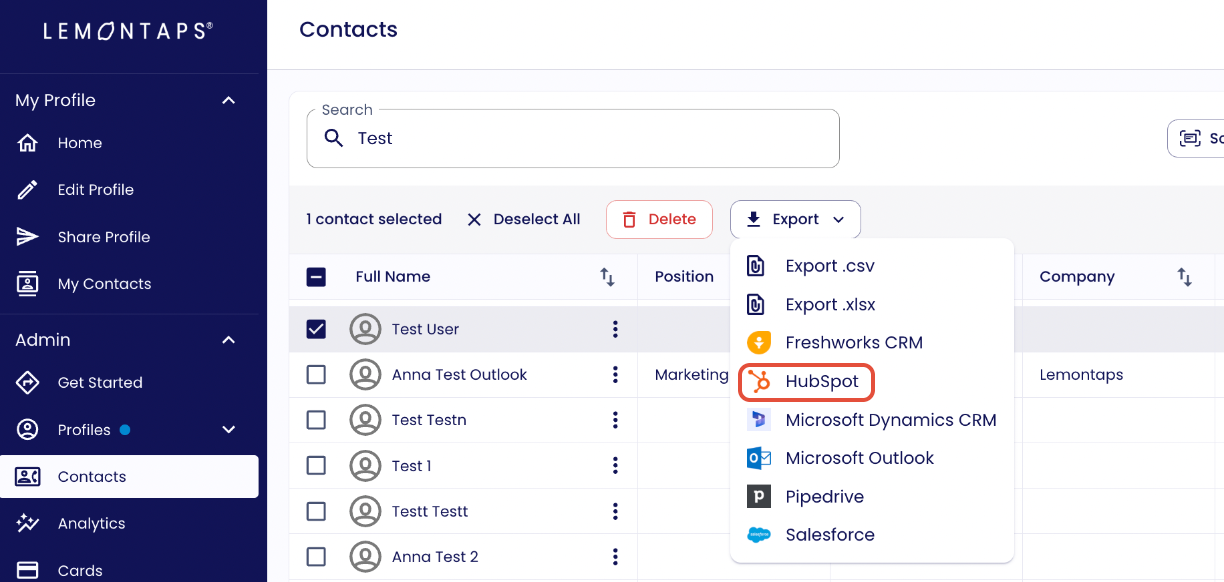
Task: Click the Share Profile paper-plane icon
Action: pos(28,237)
